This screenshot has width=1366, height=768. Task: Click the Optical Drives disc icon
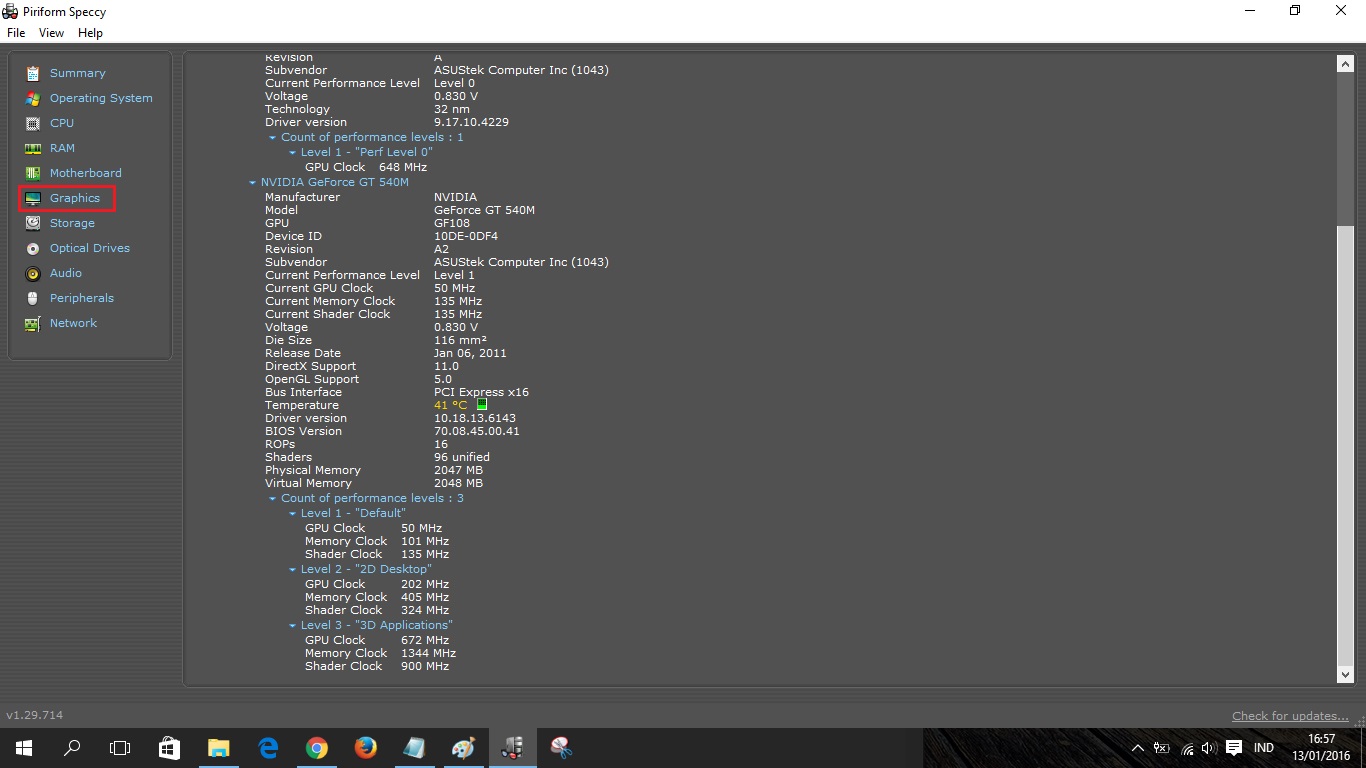point(33,248)
